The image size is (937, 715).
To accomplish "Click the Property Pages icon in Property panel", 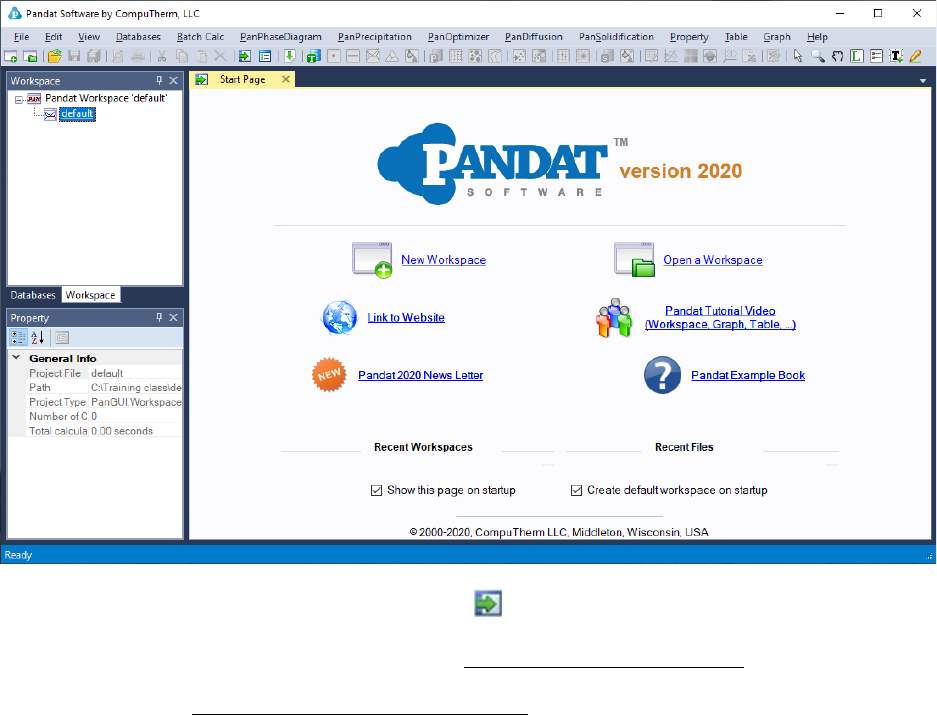I will (x=62, y=338).
